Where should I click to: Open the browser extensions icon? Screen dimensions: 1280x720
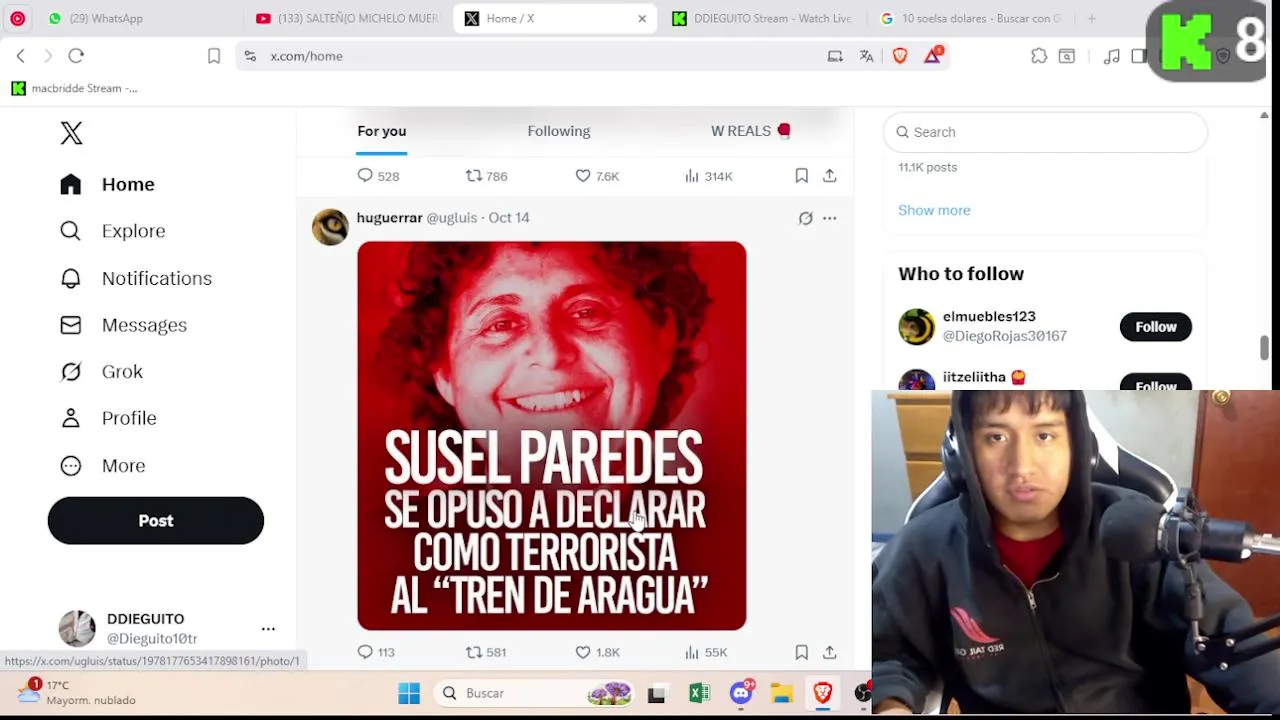point(1039,56)
